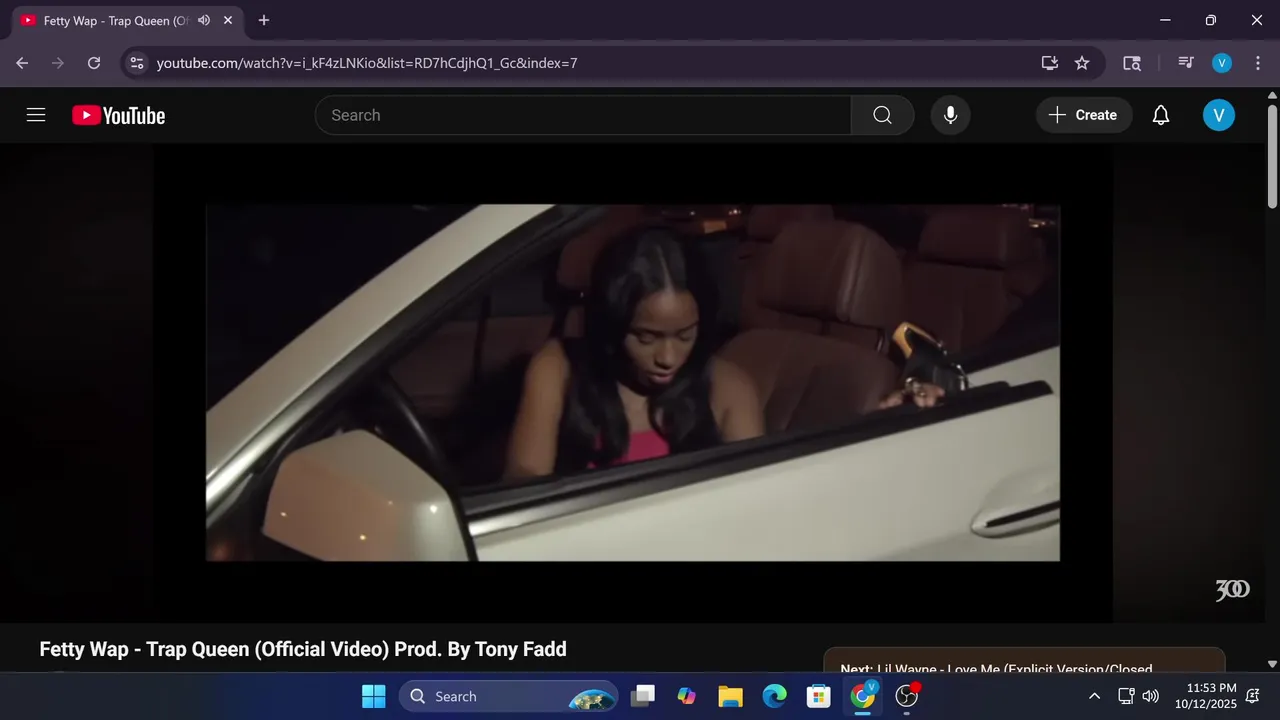Open Chrome media controls icon
Screen dimensions: 1280x720
(1186, 63)
